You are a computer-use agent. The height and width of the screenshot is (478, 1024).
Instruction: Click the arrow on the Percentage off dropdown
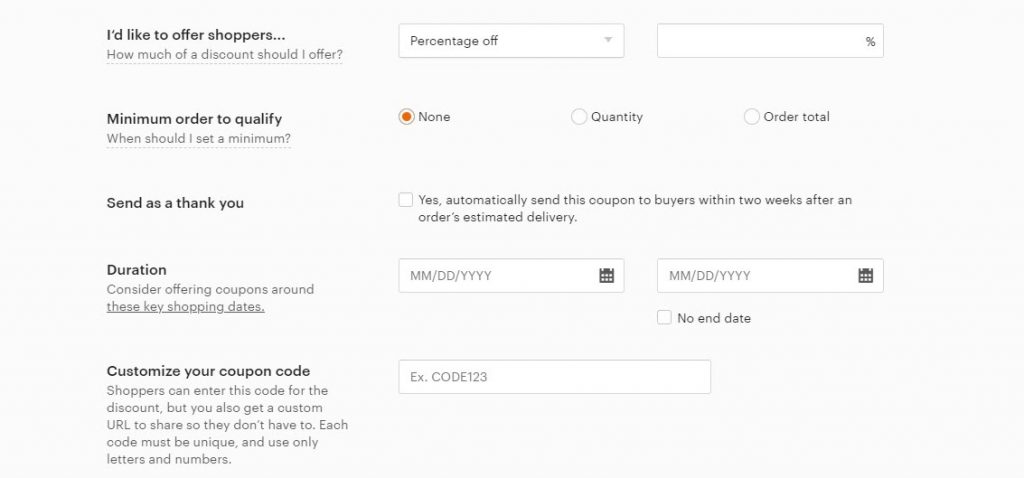click(607, 41)
